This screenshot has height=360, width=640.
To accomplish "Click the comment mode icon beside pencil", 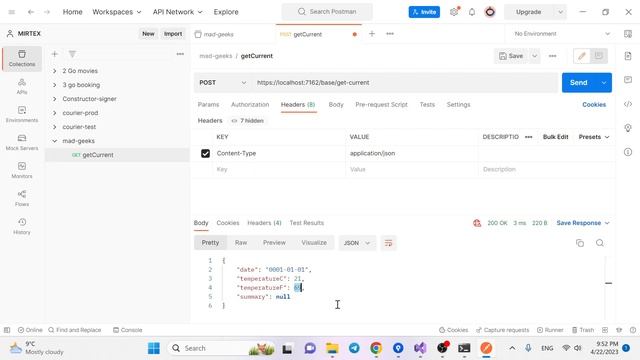I will 599,56.
